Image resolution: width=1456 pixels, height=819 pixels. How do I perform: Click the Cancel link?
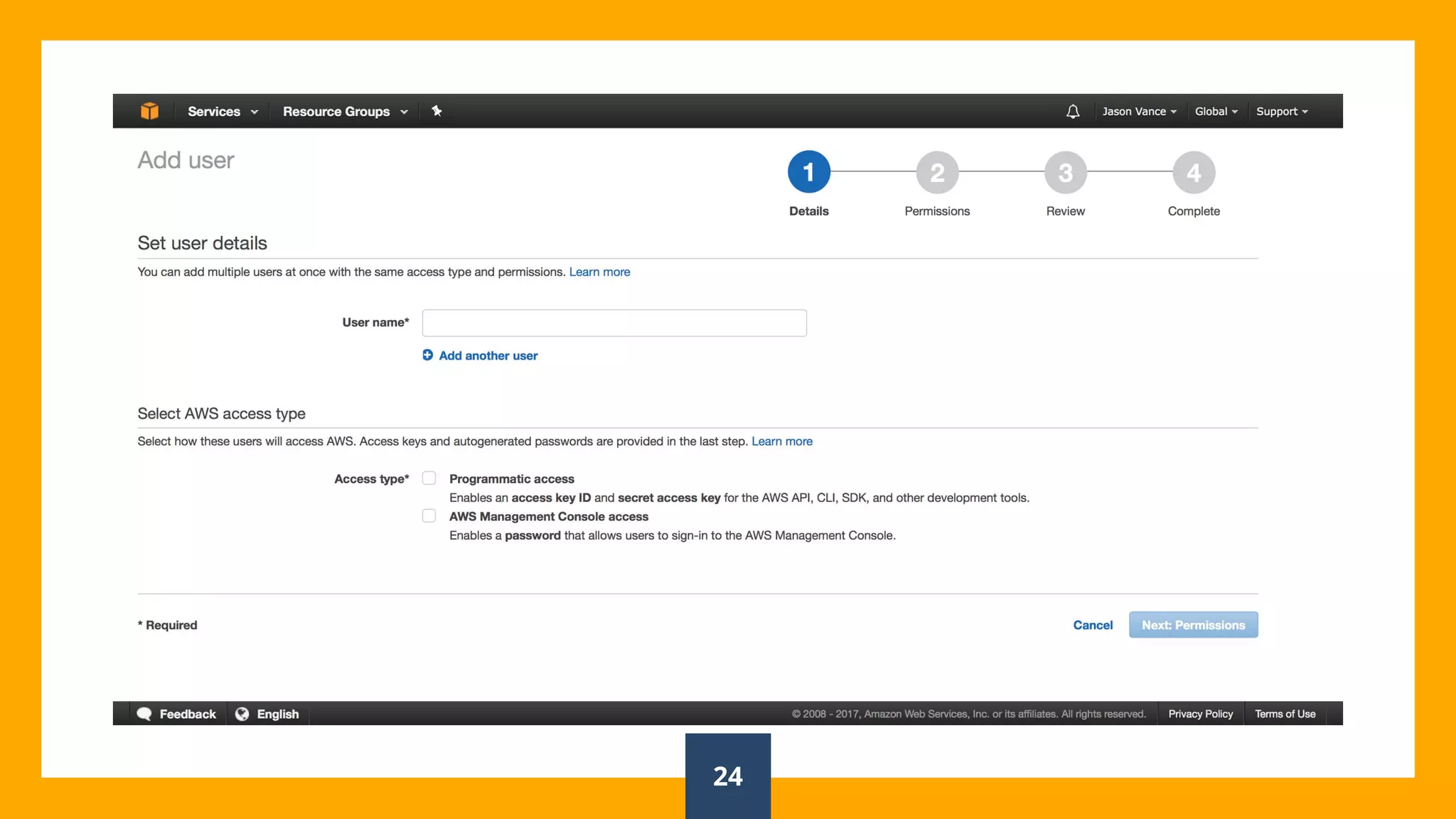[x=1093, y=625]
